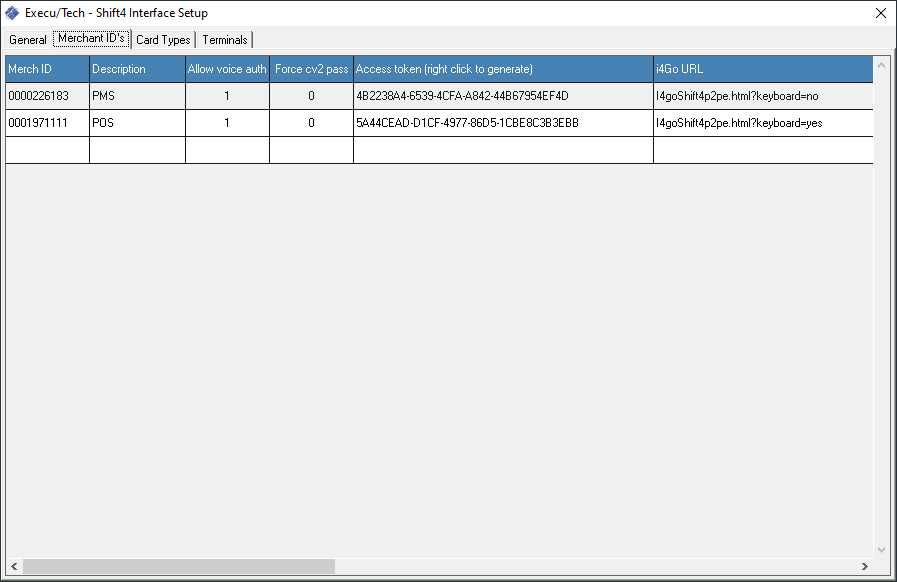Click the i4Go URL ending keyboard=yes
The image size is (897, 582).
click(x=763, y=123)
